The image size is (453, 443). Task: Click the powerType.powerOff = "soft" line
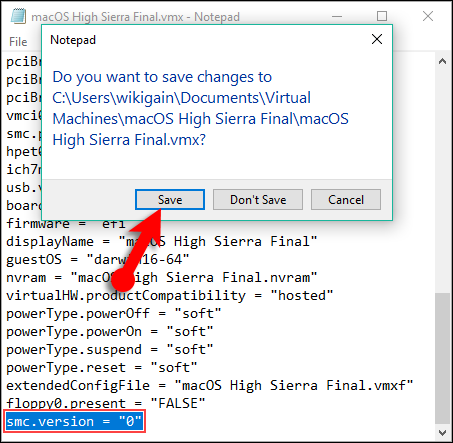114,313
